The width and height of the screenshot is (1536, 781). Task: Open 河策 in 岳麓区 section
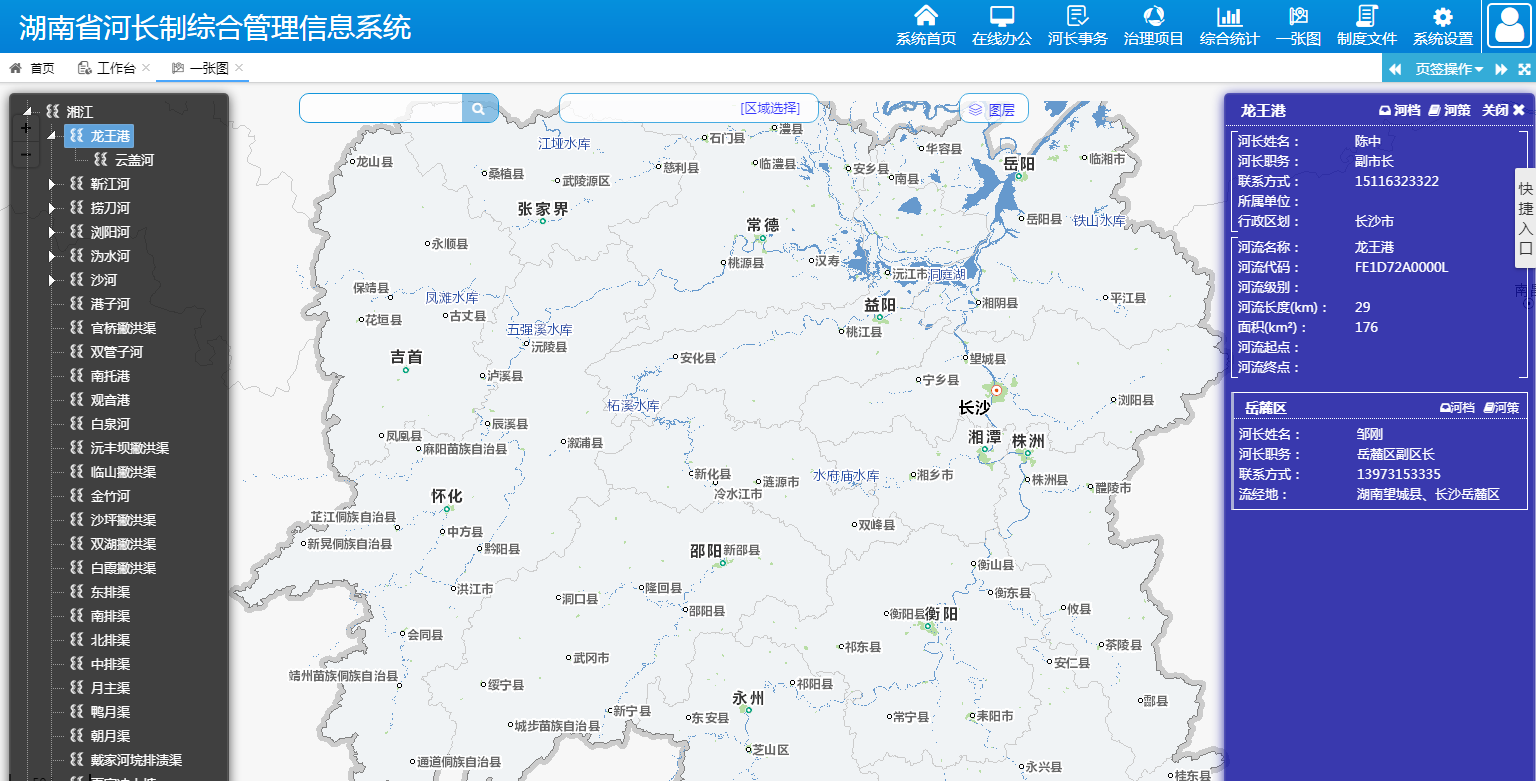[x=1501, y=408]
